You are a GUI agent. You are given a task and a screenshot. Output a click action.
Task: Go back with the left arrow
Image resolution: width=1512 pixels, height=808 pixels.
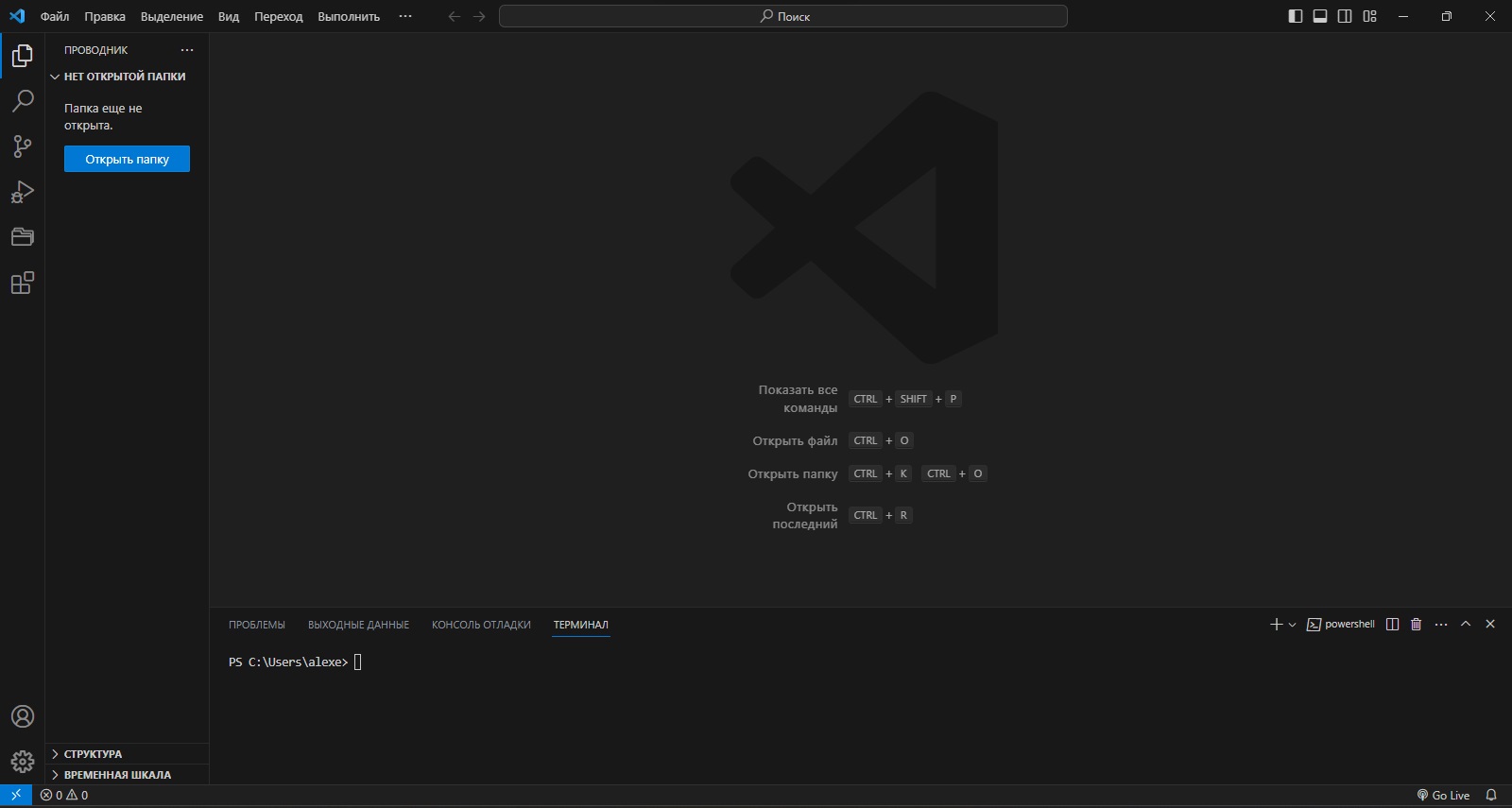click(x=455, y=16)
